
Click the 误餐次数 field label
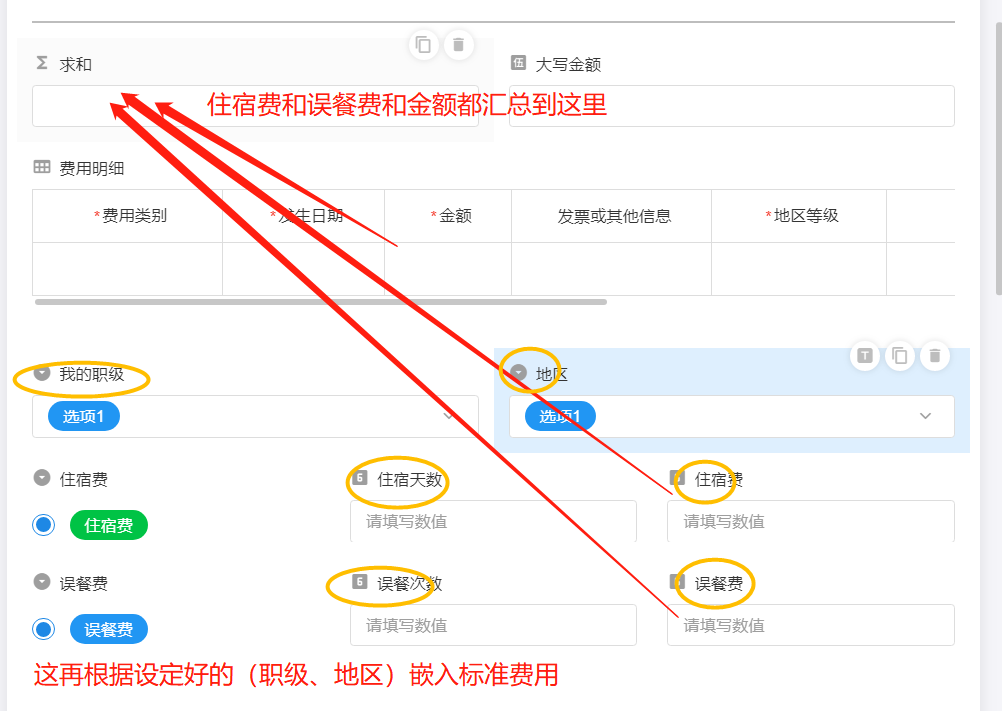pos(410,584)
